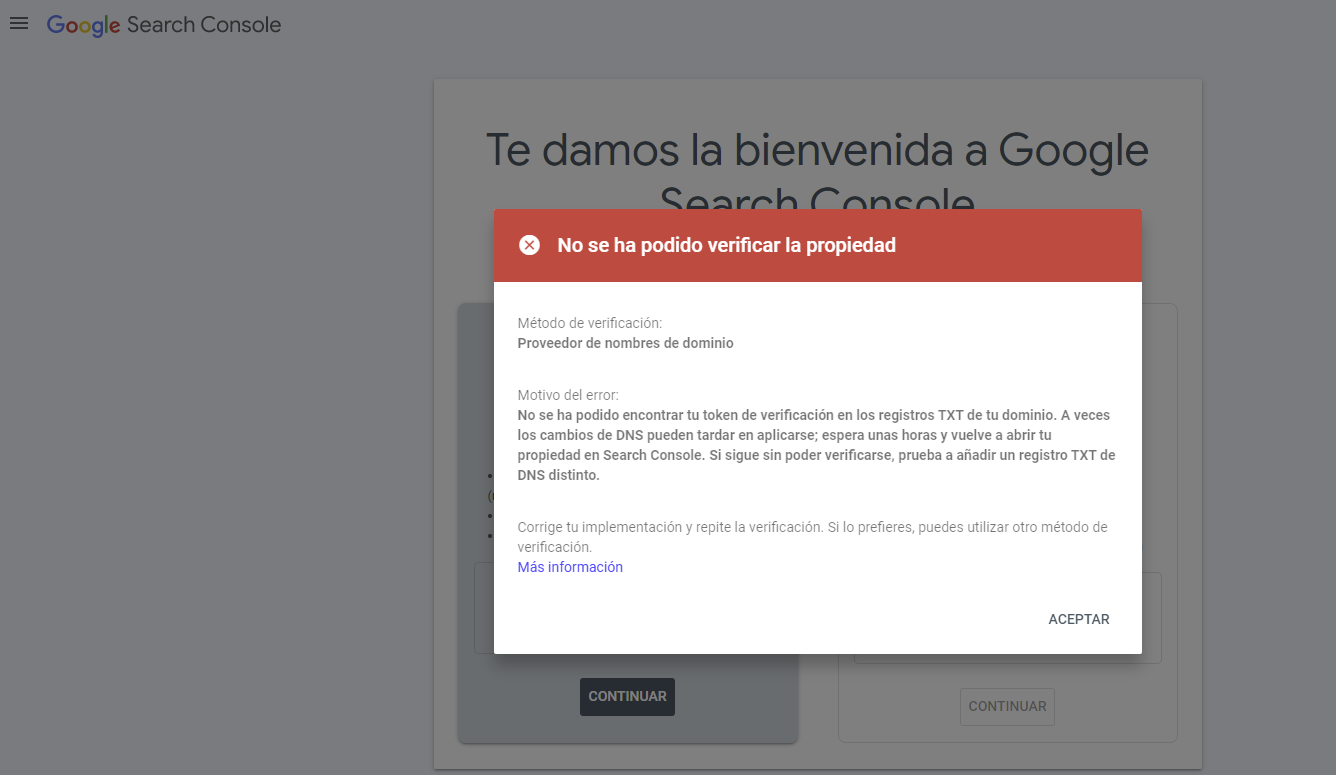
Task: Click the red error X icon
Action: (529, 245)
